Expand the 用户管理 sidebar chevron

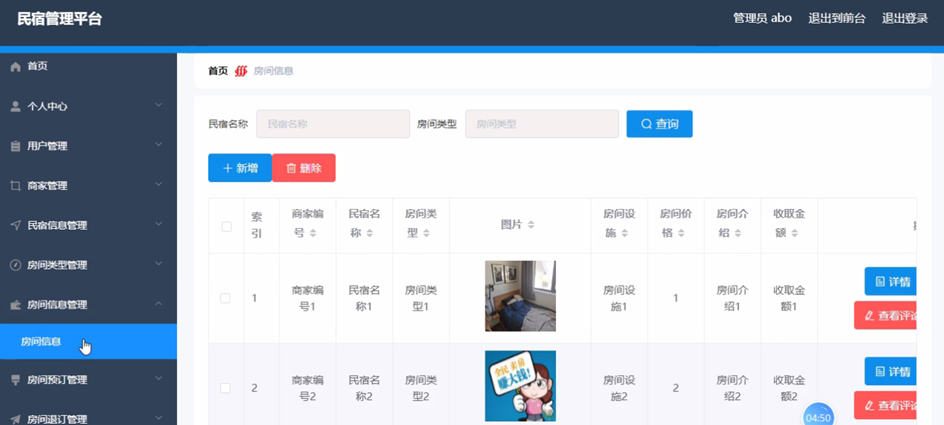[158, 144]
